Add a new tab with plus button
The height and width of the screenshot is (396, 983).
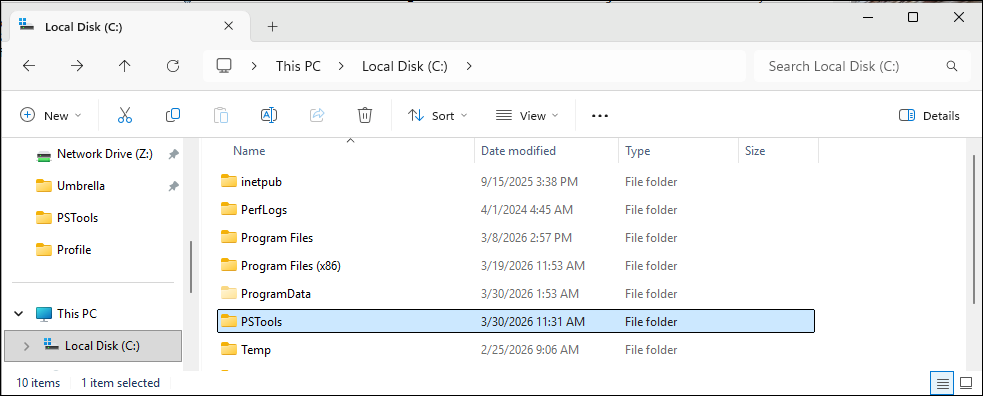click(x=272, y=26)
